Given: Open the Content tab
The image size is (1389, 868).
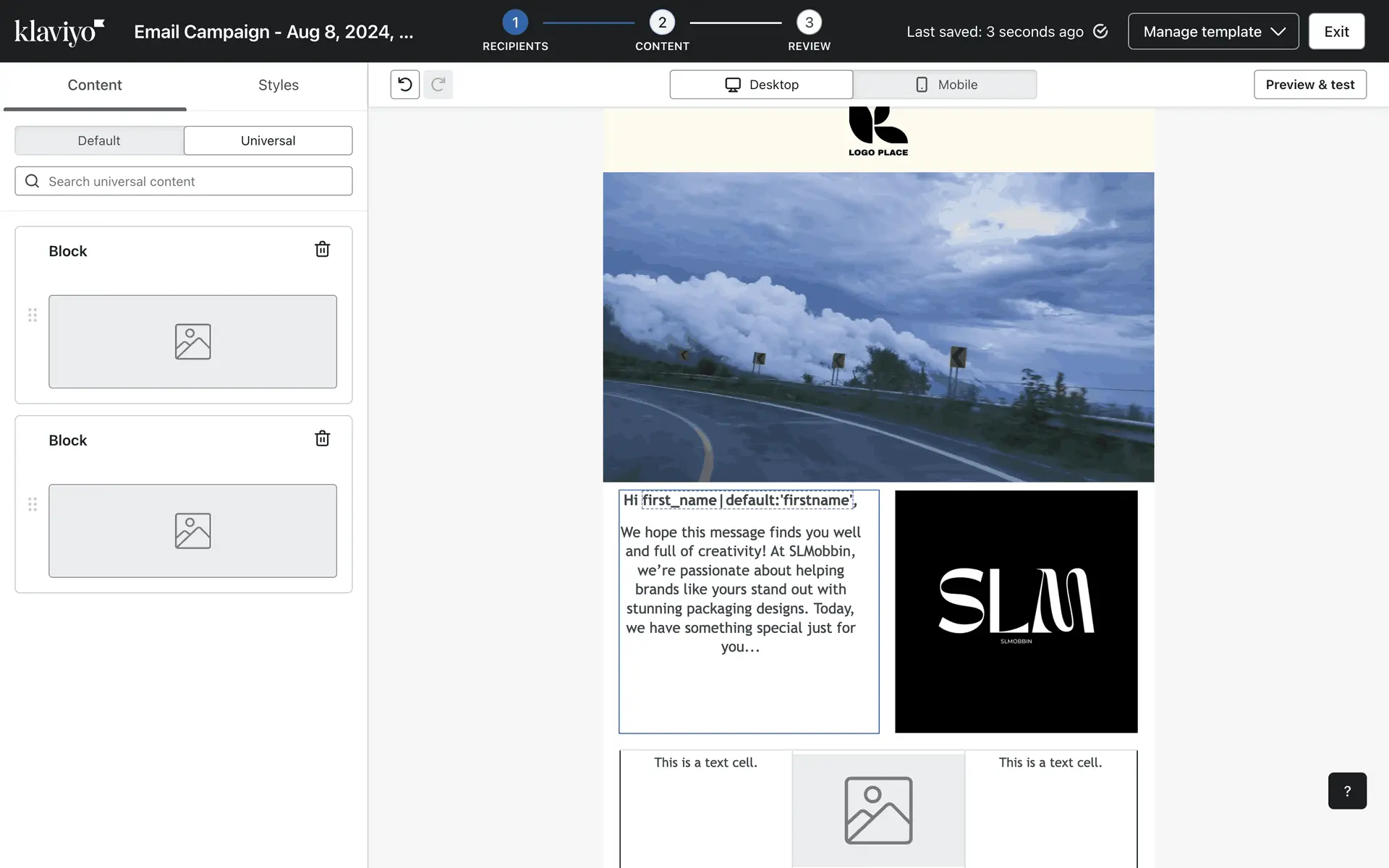Looking at the screenshot, I should (95, 85).
